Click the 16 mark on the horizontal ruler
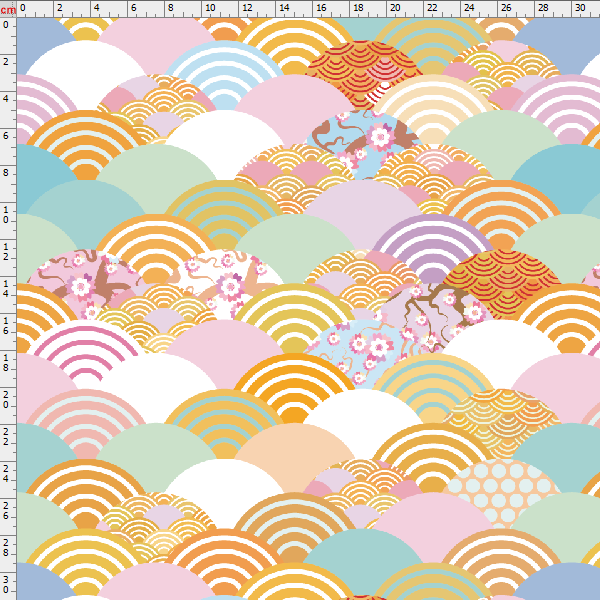600x600 pixels. coord(321,8)
